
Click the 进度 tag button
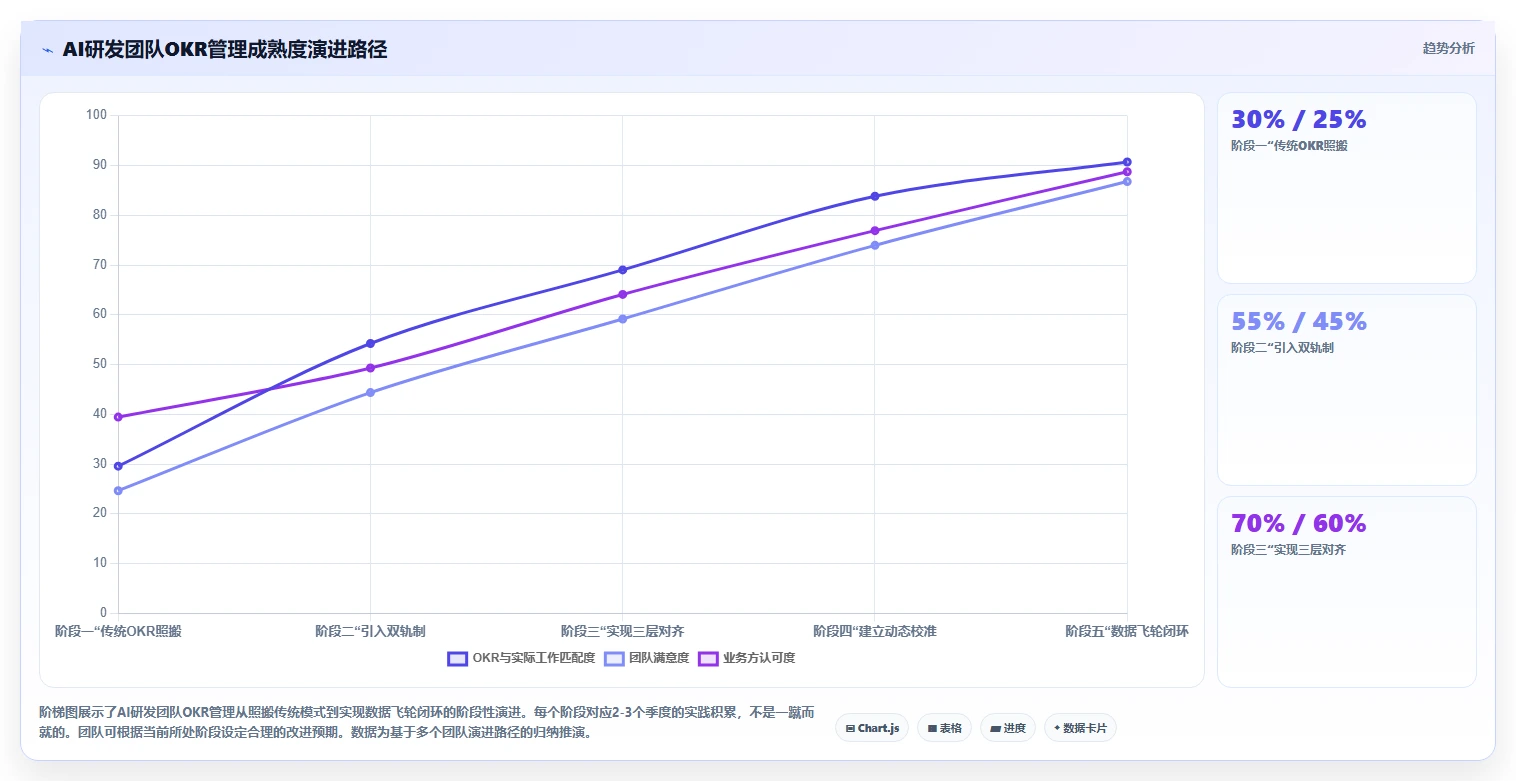click(x=1008, y=728)
